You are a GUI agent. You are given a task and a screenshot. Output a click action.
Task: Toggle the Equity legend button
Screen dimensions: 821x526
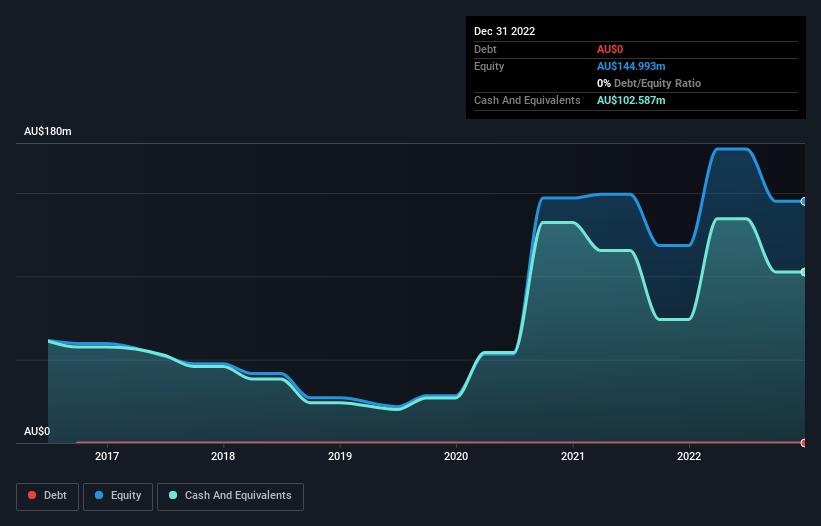pos(118,496)
